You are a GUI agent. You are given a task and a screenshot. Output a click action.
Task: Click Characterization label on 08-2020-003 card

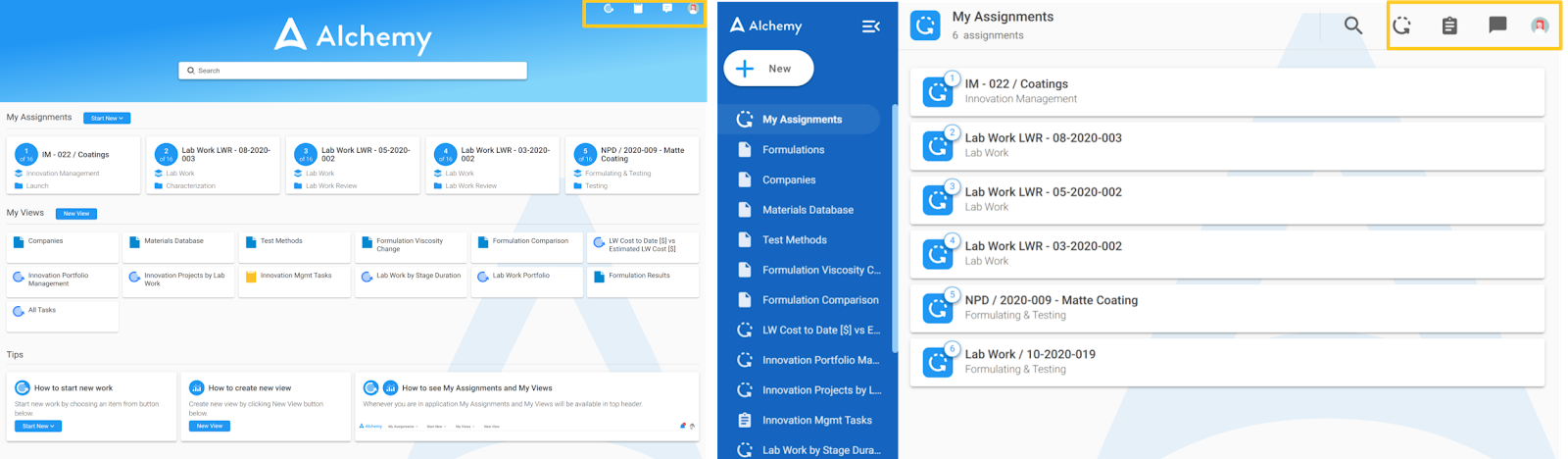(x=190, y=185)
